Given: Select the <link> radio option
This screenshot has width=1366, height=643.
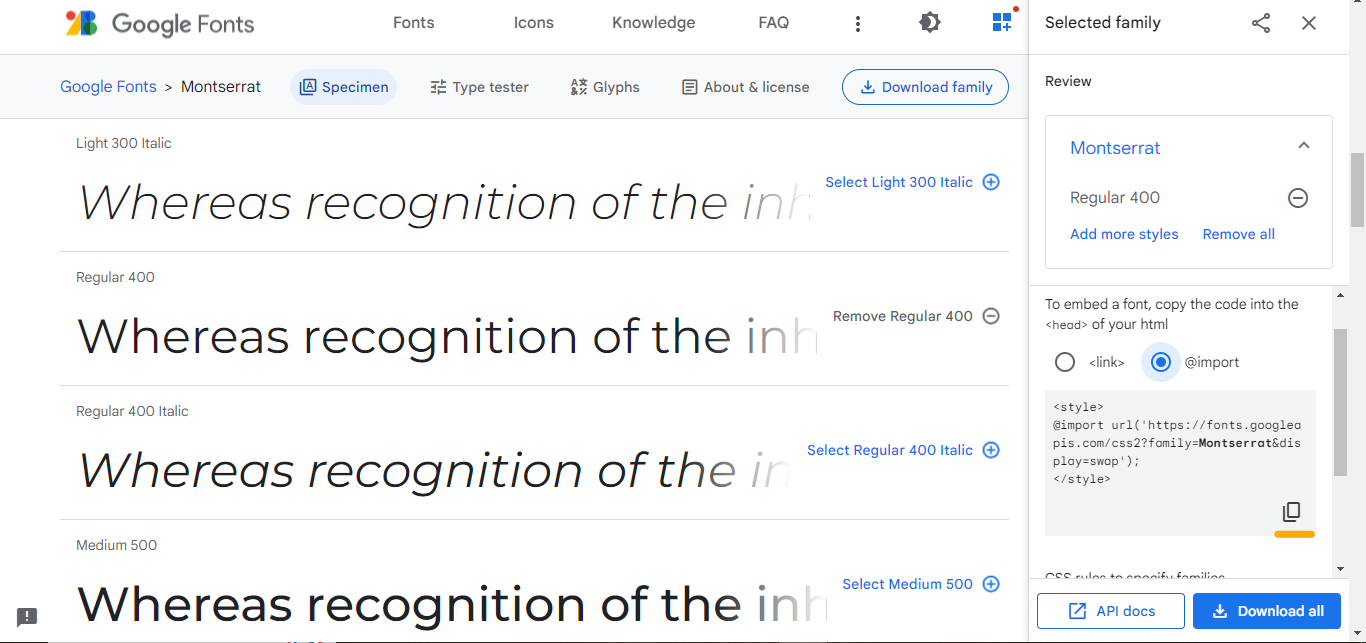Looking at the screenshot, I should [x=1065, y=362].
